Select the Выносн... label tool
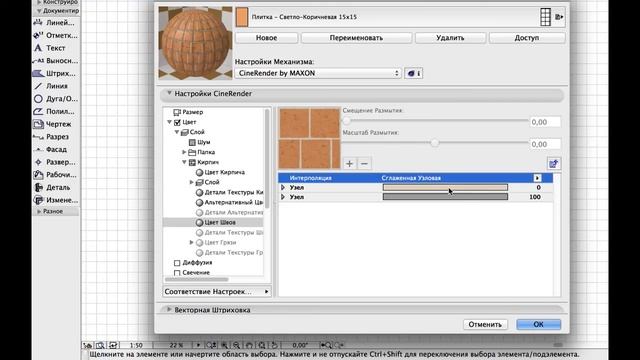Viewport: 640px width, 360px height. pyautogui.click(x=56, y=61)
